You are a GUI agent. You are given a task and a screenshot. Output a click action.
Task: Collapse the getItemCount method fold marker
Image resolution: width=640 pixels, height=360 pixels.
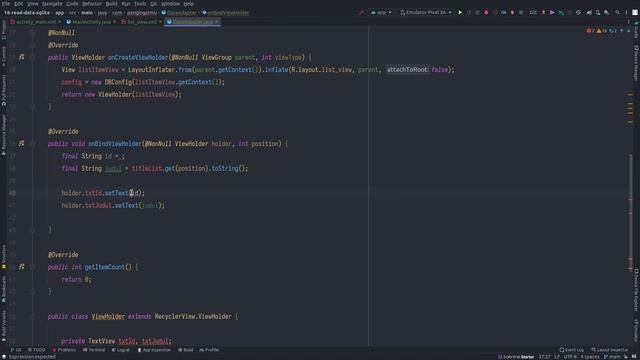[33, 267]
